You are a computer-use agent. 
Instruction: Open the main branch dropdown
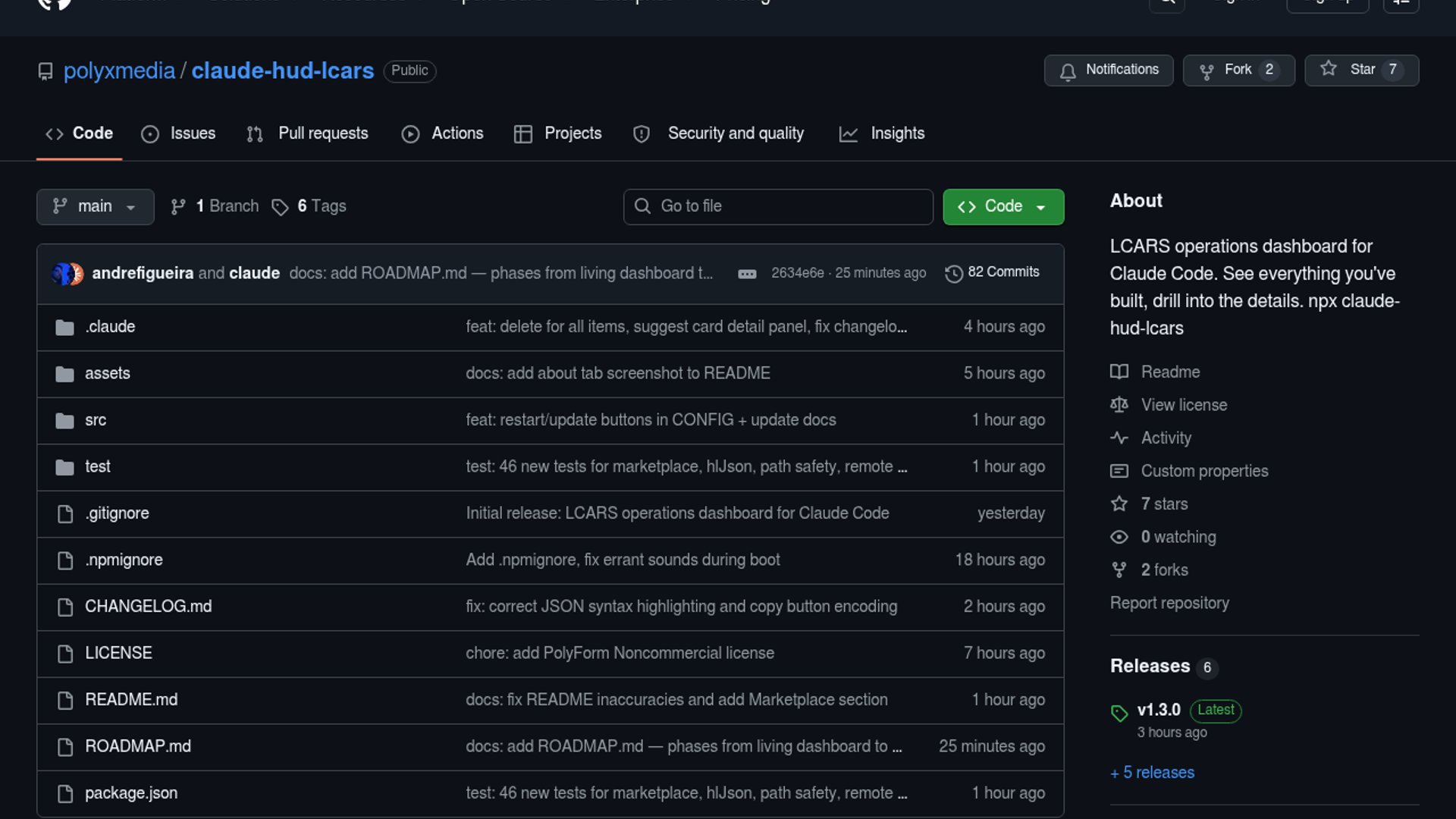pyautogui.click(x=95, y=206)
